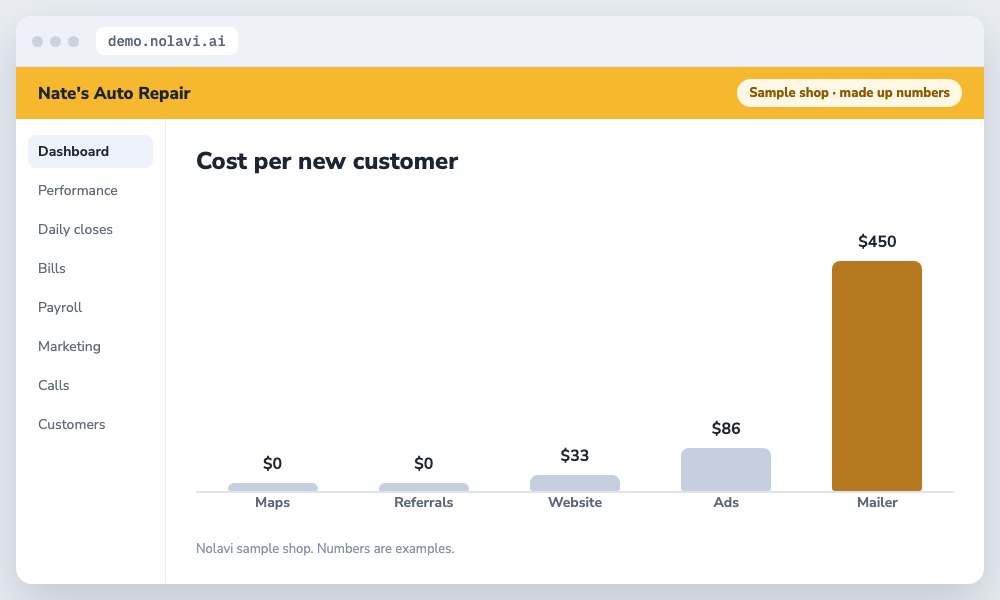The width and height of the screenshot is (1000, 600).
Task: Click the Maps axis label
Action: (272, 502)
